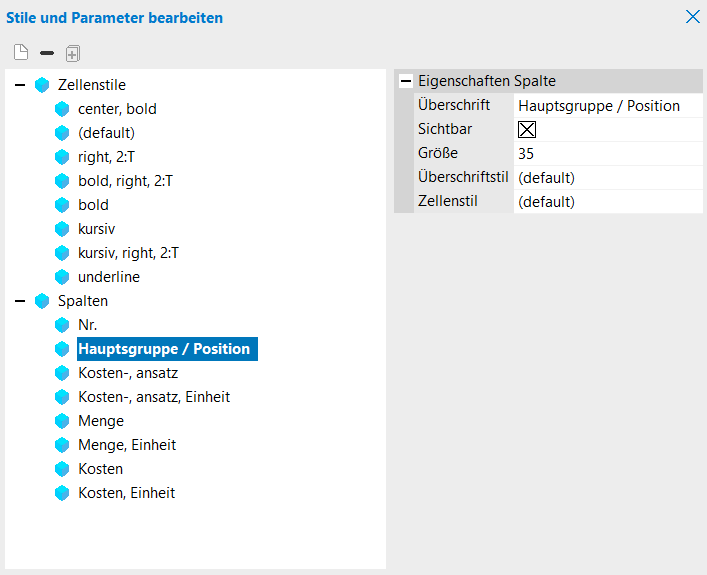Click the hexagon icon next to Nr.
This screenshot has width=707, height=575.
pyautogui.click(x=62, y=325)
